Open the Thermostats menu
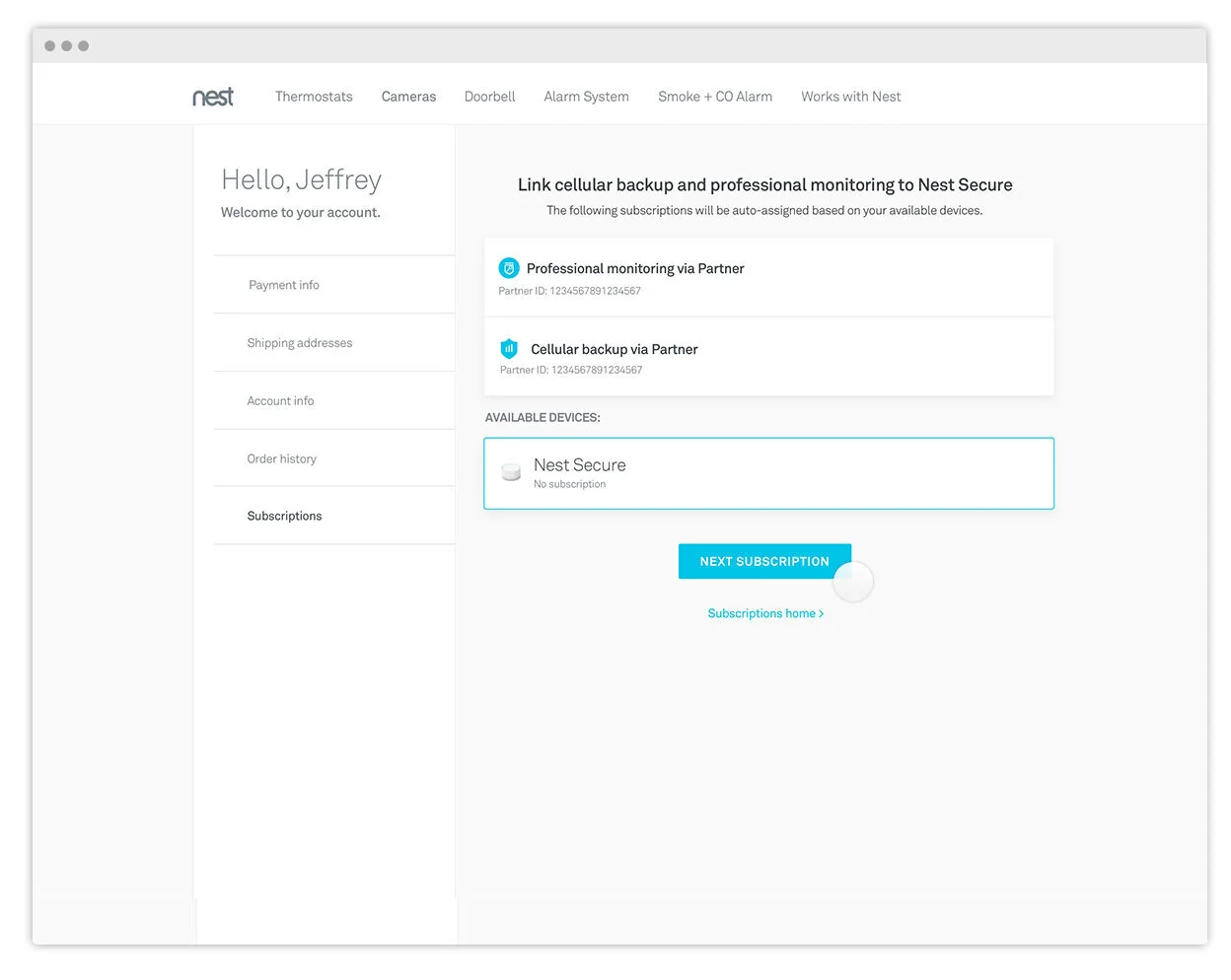This screenshot has height=980, width=1231. (x=314, y=97)
